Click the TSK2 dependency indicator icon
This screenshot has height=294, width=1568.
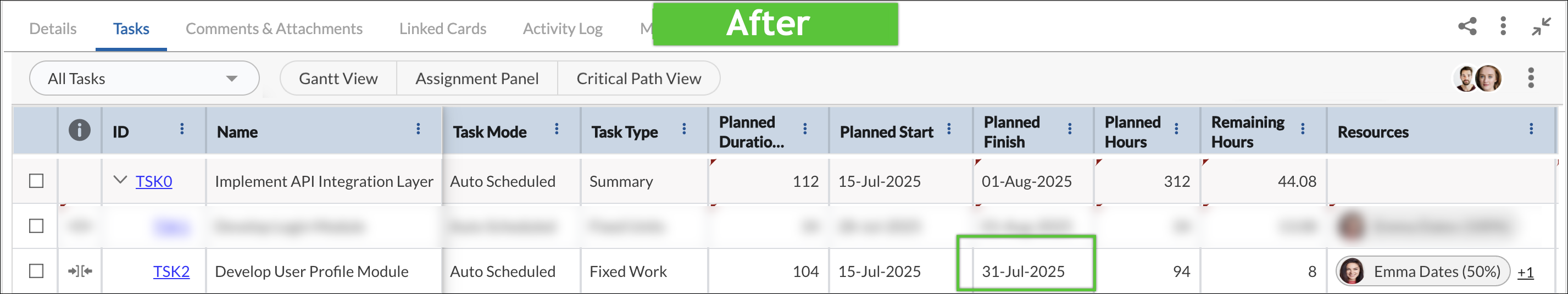(x=80, y=271)
